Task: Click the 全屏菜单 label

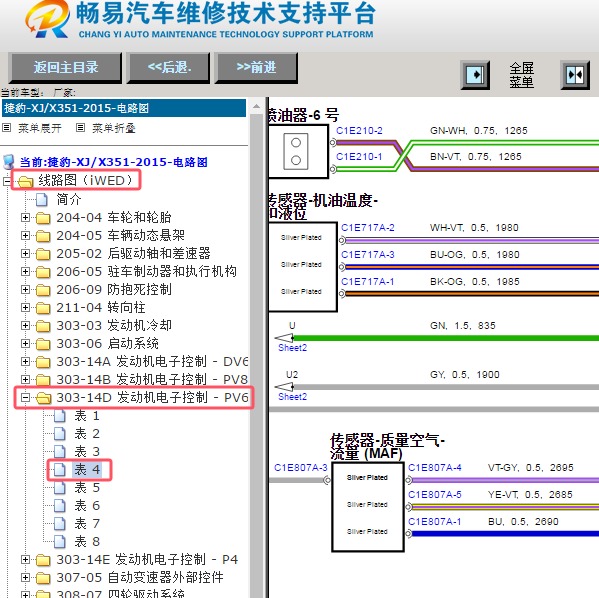Action: click(521, 75)
